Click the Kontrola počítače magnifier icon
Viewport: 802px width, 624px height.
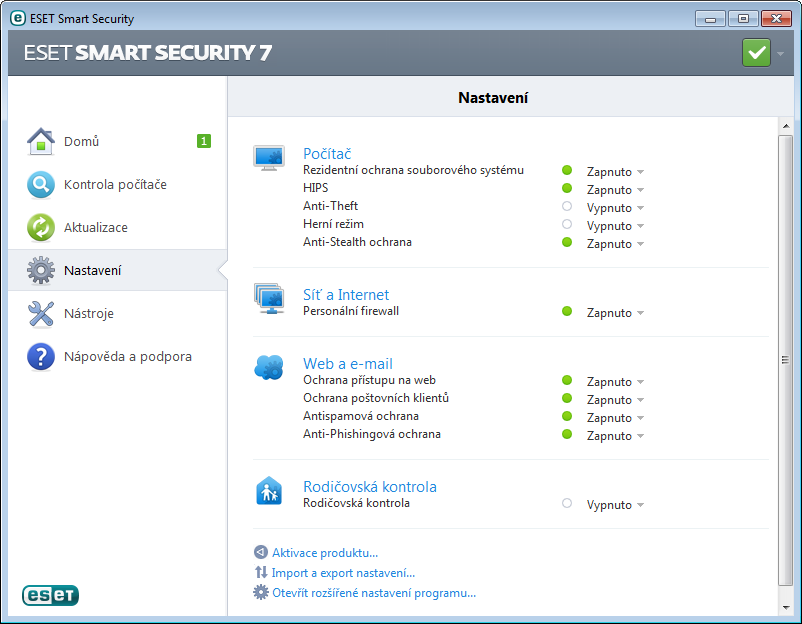[41, 184]
